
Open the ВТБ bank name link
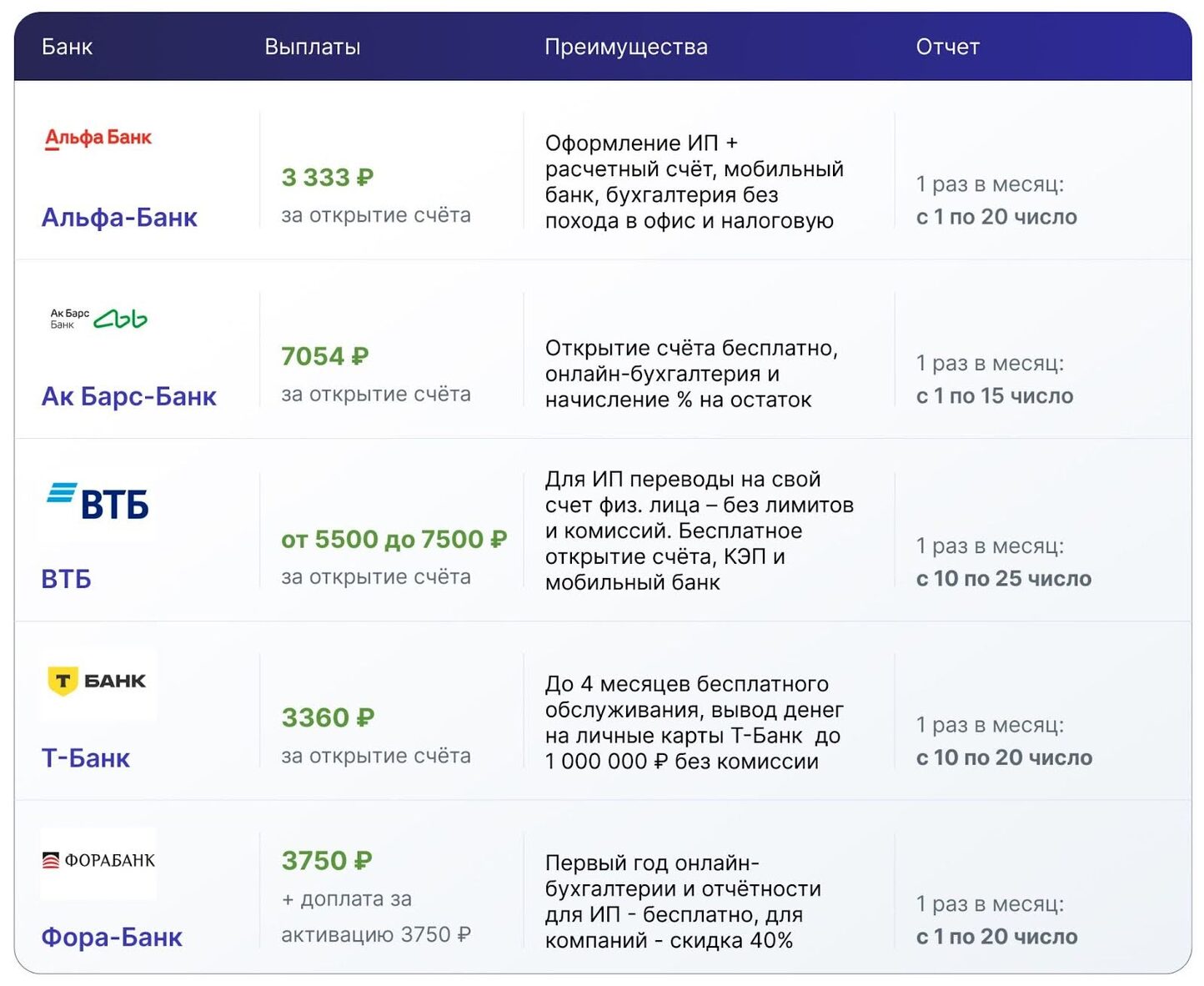[x=67, y=579]
